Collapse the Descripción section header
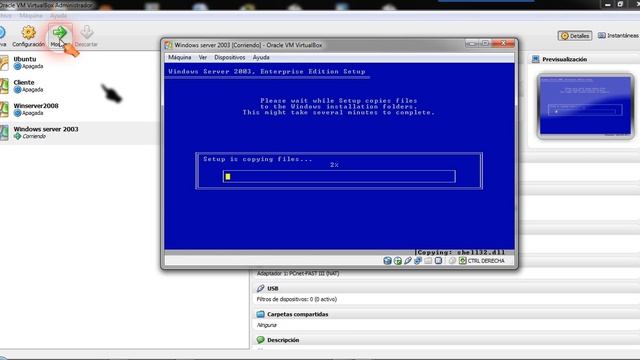Image resolution: width=640 pixels, height=360 pixels. (x=446, y=340)
